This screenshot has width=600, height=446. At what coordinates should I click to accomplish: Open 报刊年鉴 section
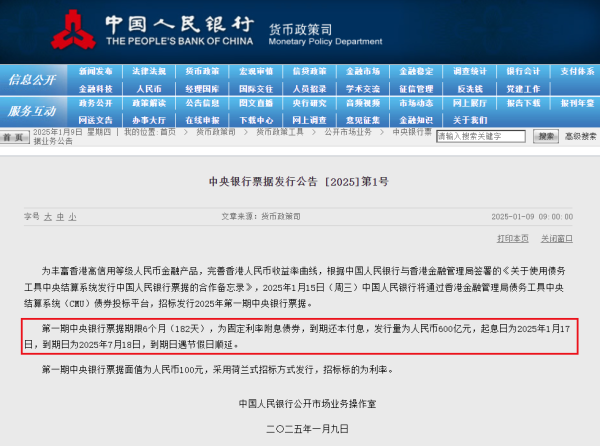point(577,103)
